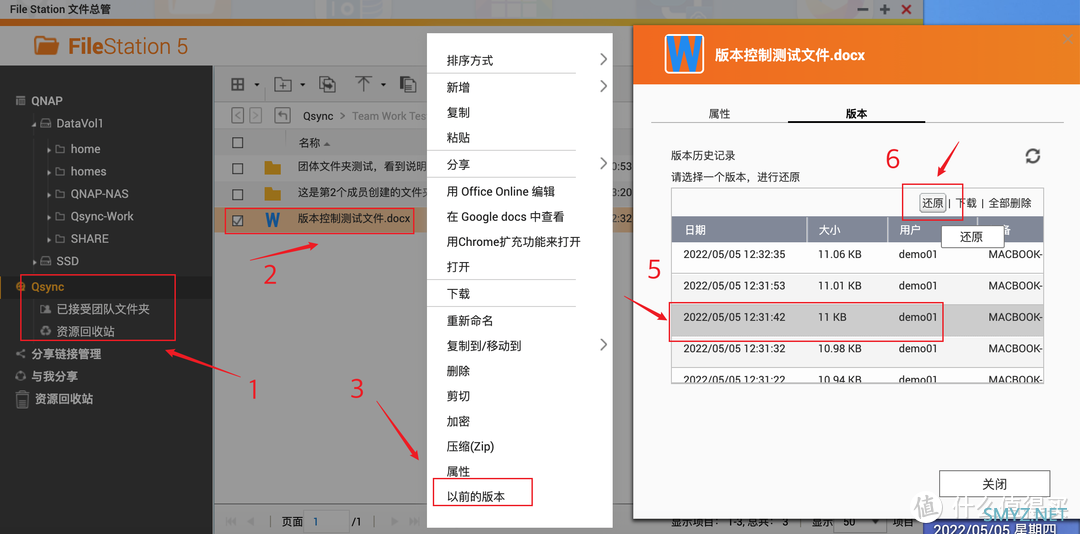Go forward with the right arrow button

click(x=256, y=116)
